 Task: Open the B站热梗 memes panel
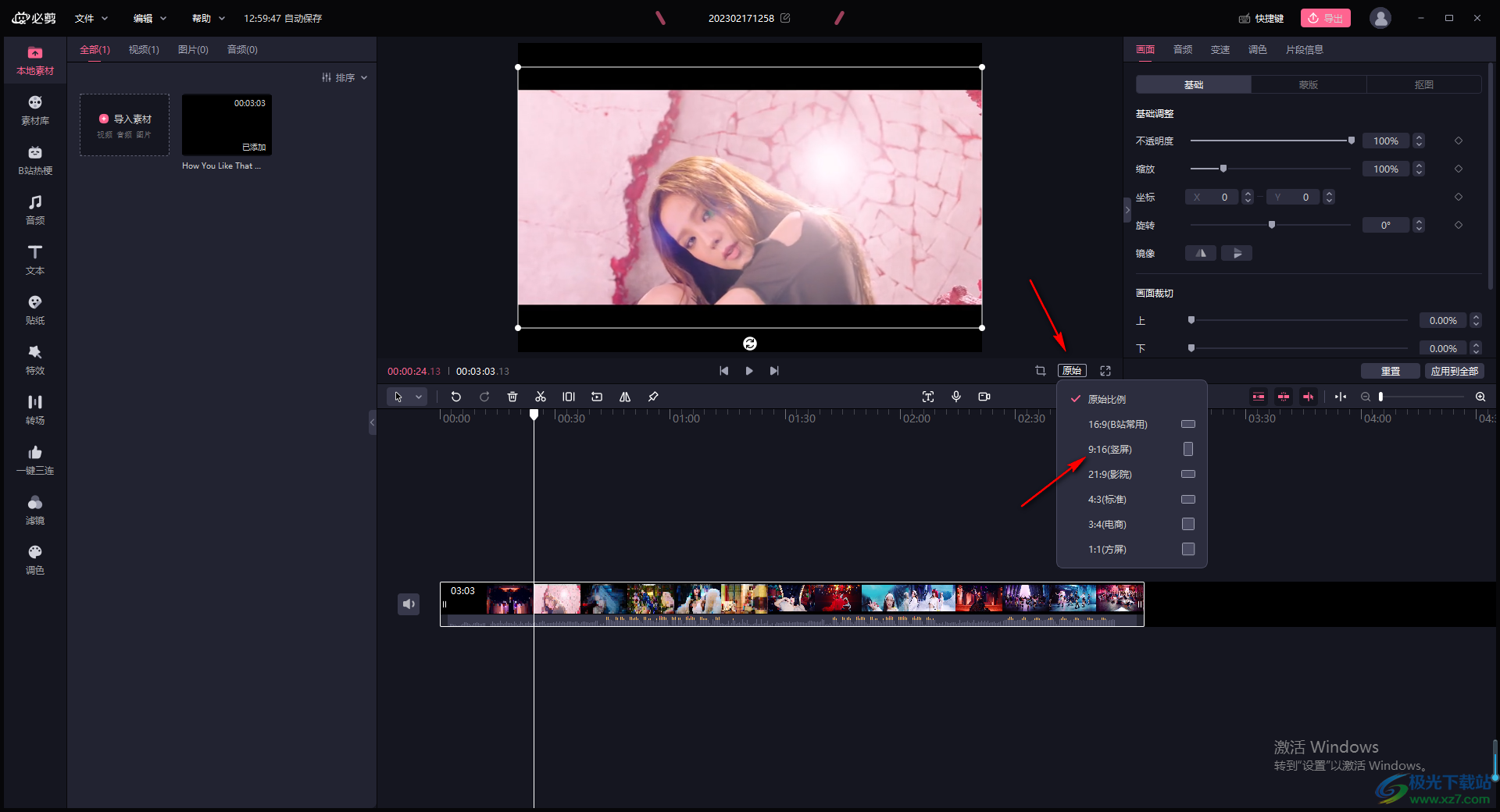coord(35,161)
